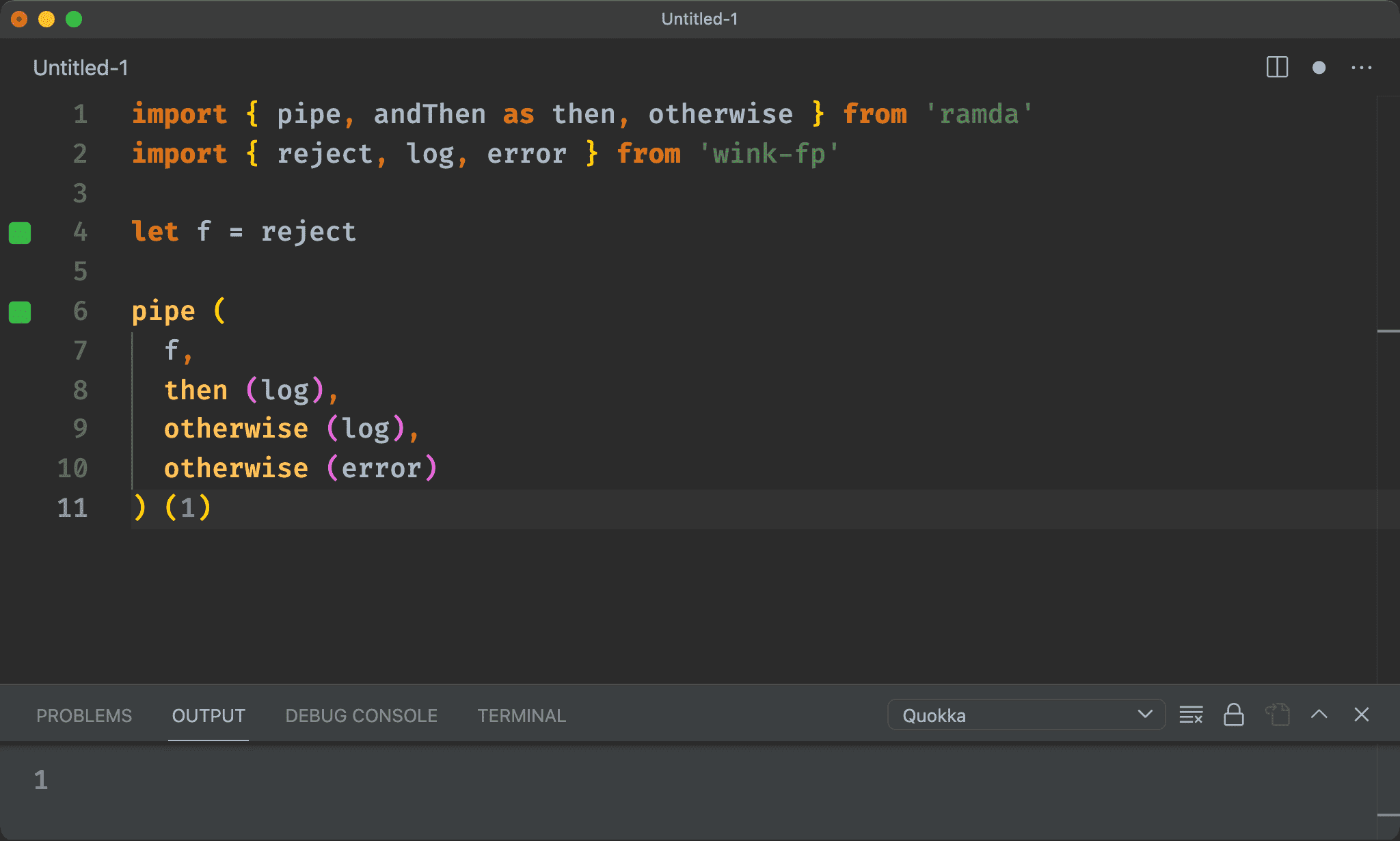Click the clear output lines icon
Screen dimensions: 1400x841
coord(1192,716)
